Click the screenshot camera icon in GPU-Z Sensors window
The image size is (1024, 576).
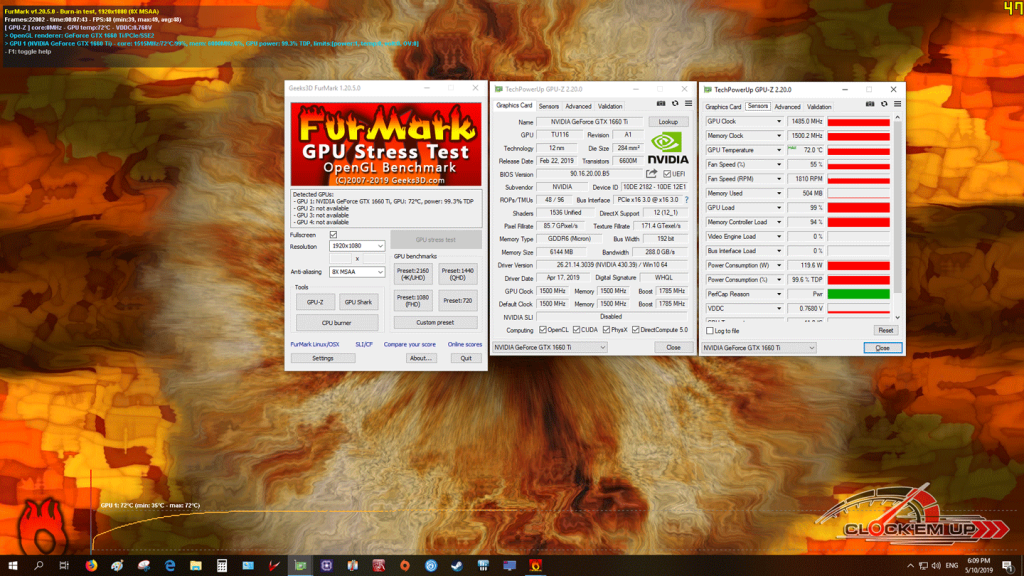point(870,104)
